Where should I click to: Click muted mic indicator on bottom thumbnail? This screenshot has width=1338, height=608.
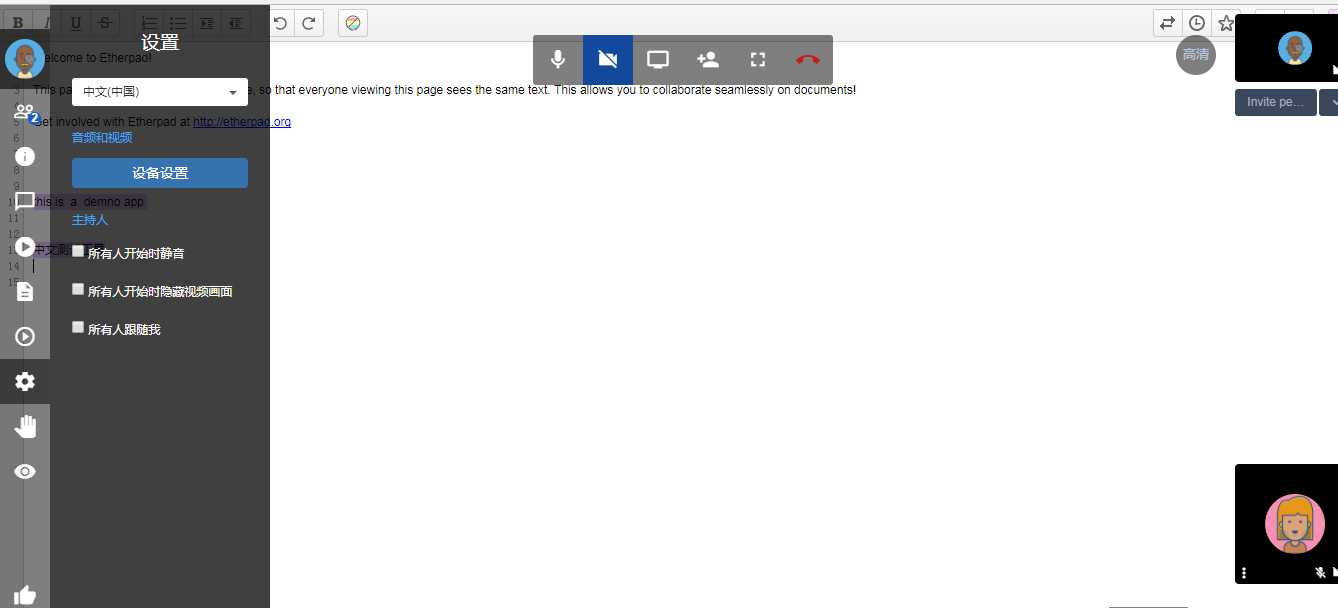click(1320, 573)
